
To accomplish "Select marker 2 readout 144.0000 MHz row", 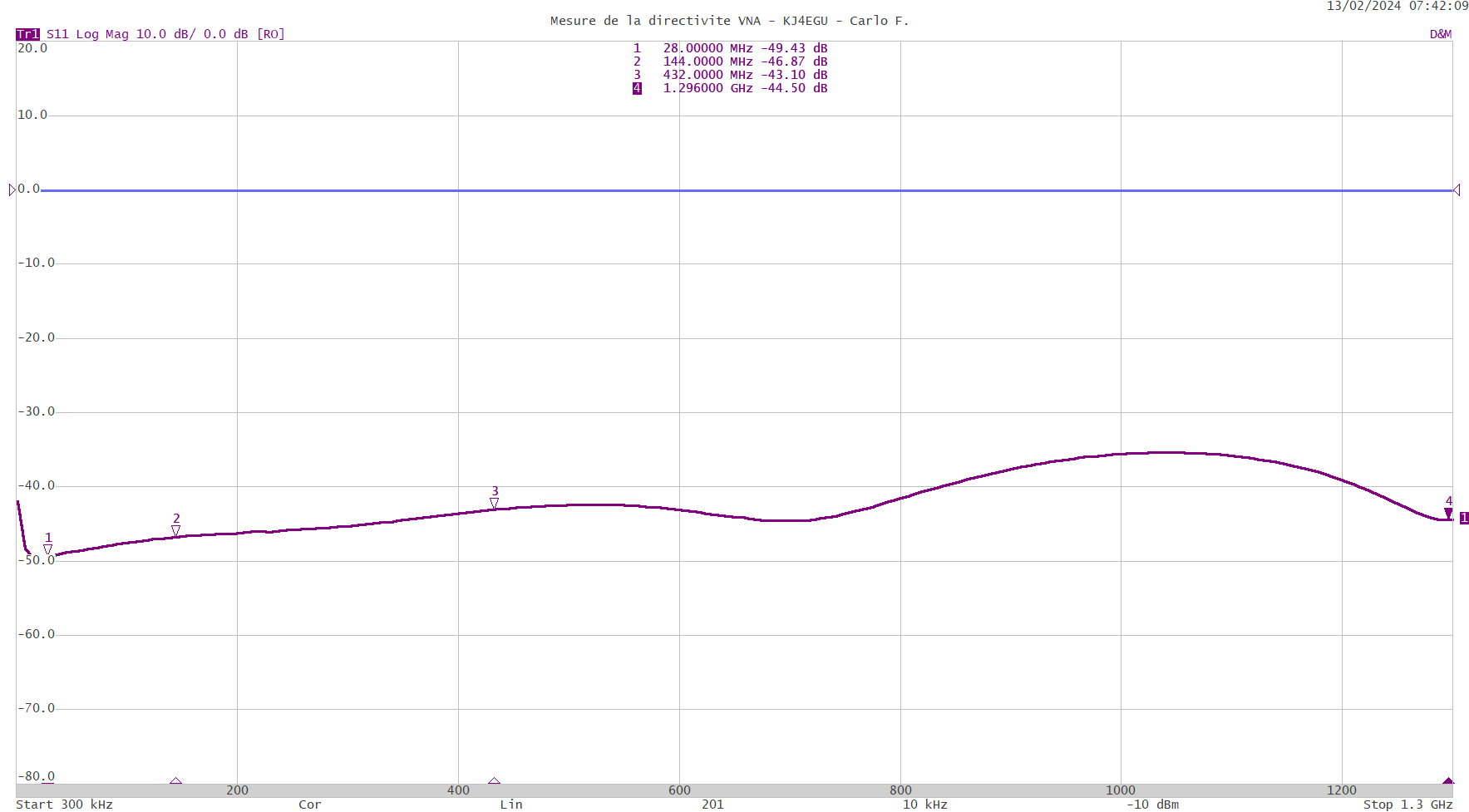I will pyautogui.click(x=730, y=62).
